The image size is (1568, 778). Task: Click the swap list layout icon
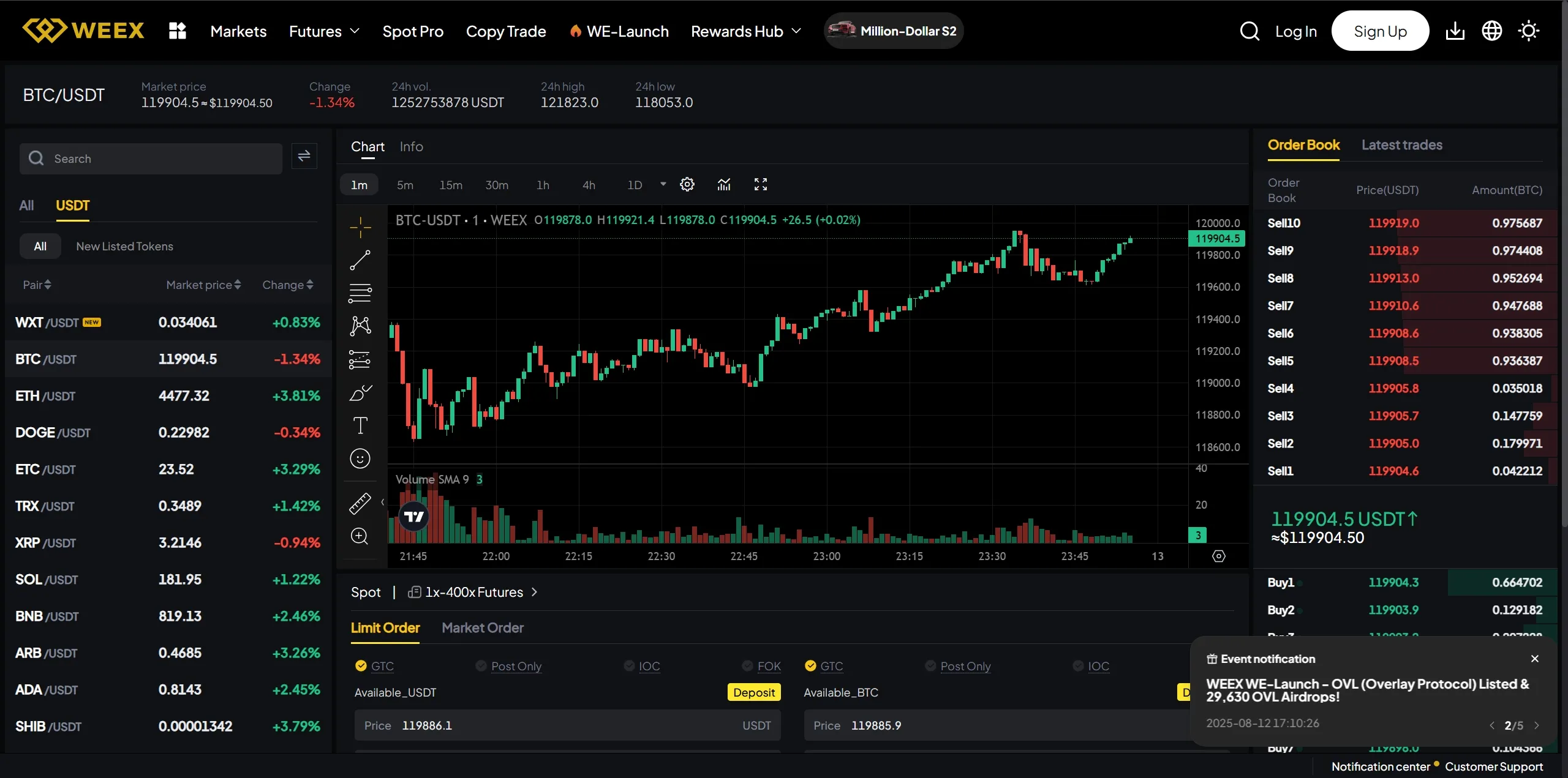pyautogui.click(x=304, y=157)
